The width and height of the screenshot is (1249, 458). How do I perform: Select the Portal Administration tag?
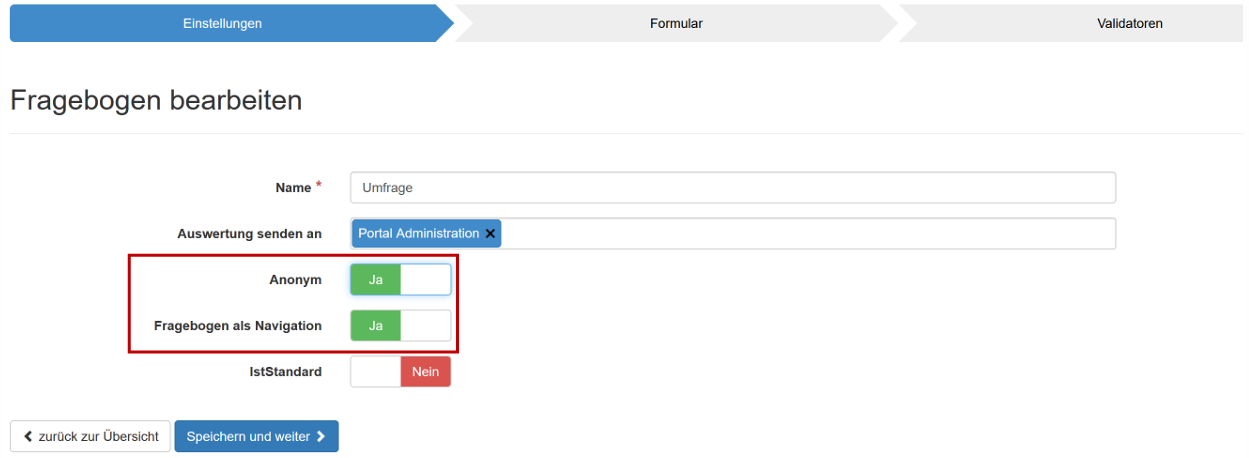[x=418, y=234]
